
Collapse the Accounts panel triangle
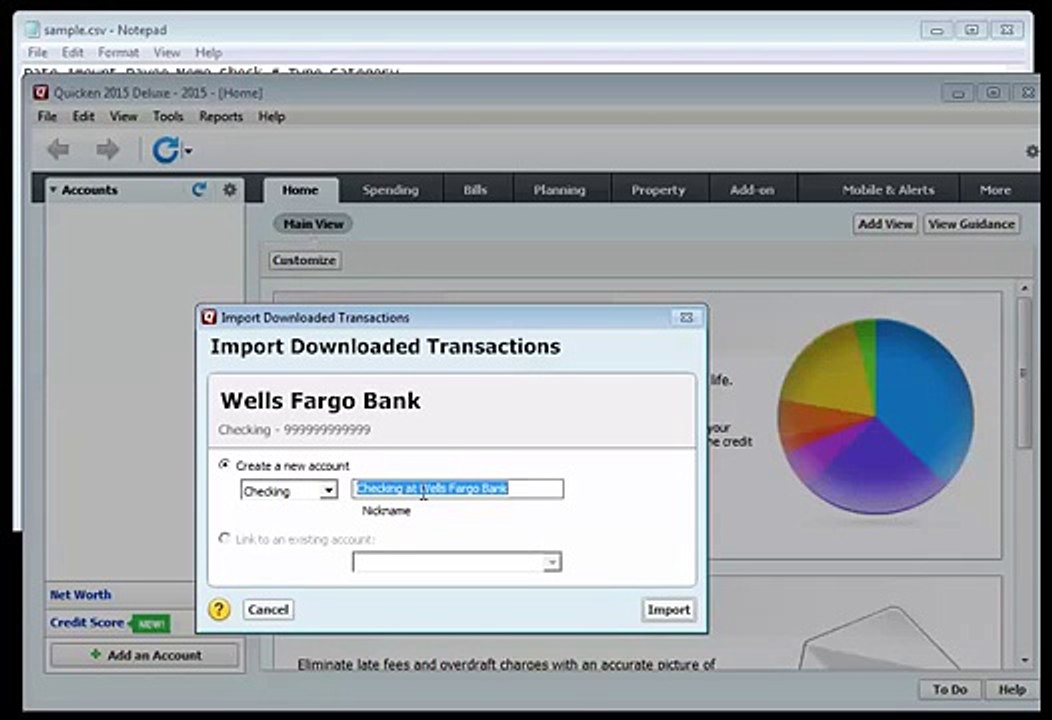click(x=52, y=190)
